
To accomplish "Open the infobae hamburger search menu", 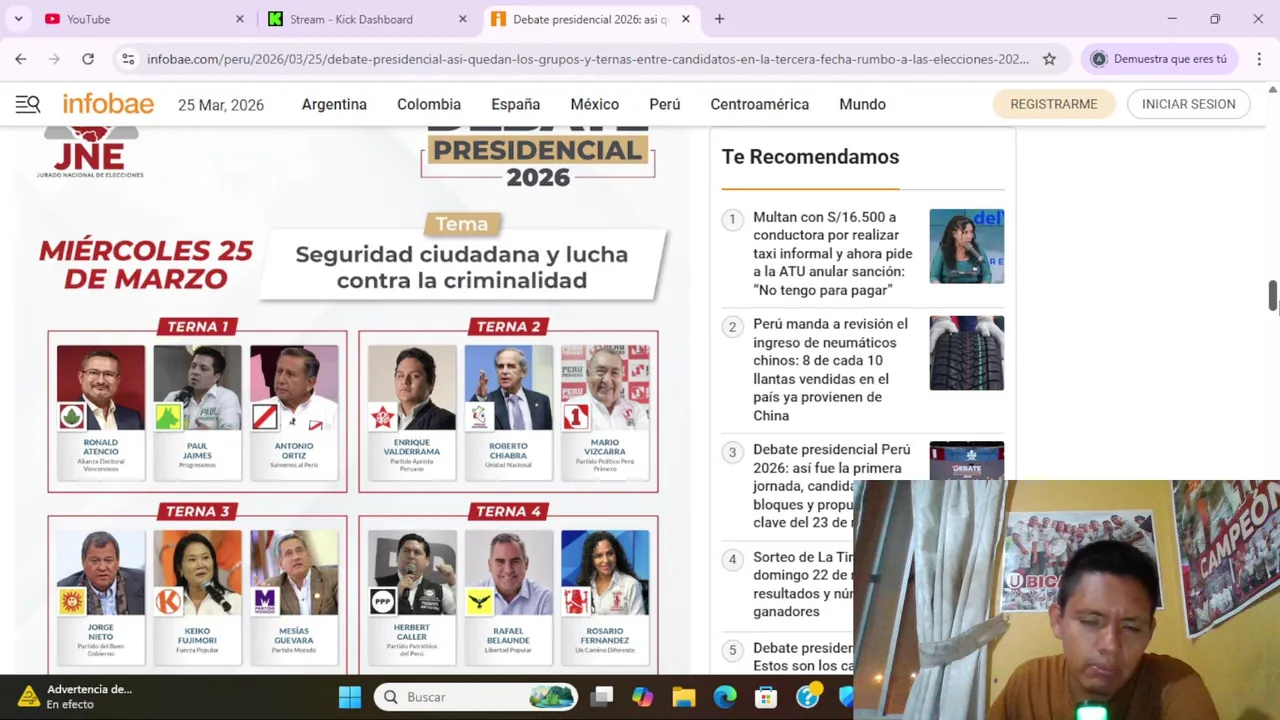I will point(27,104).
